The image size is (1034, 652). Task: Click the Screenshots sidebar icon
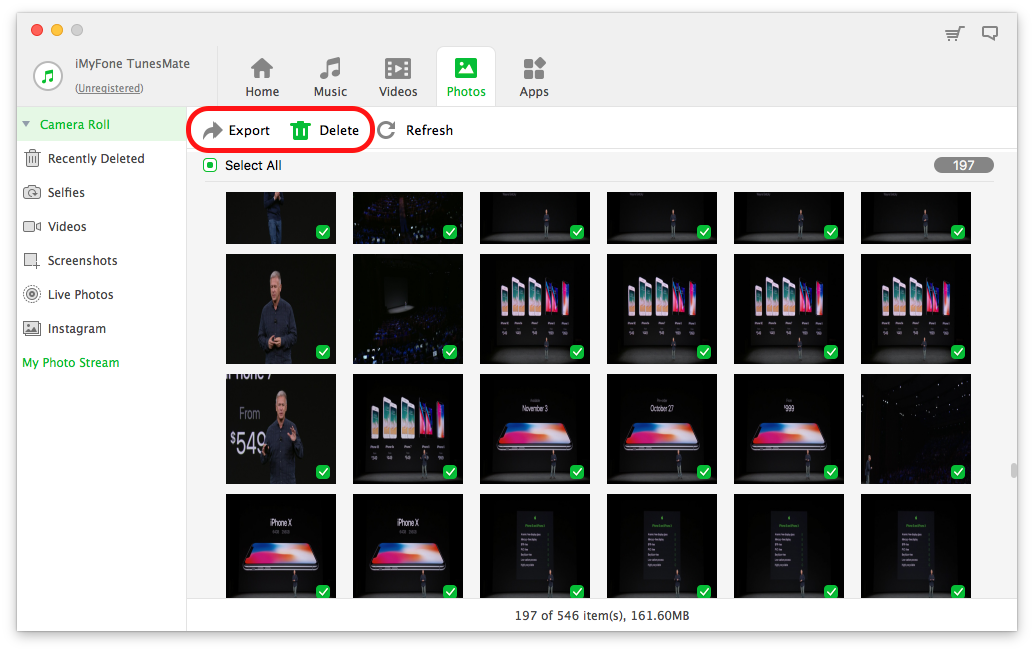[32, 260]
